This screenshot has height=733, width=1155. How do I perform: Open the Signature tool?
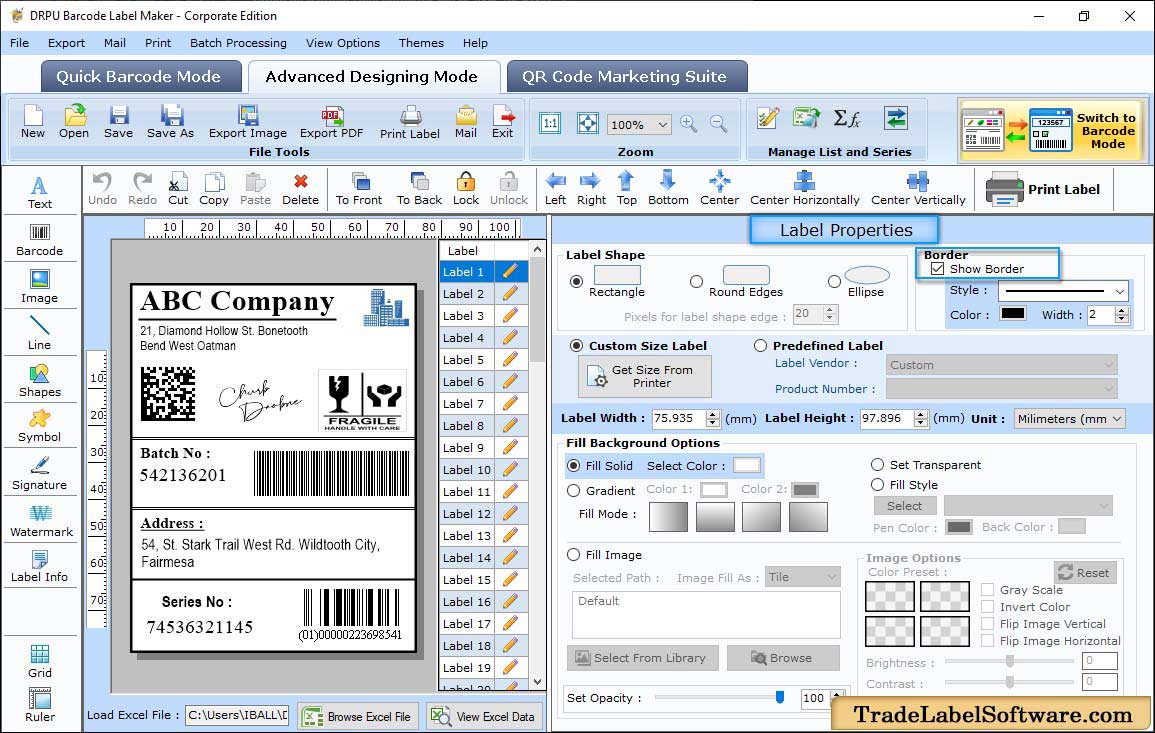click(40, 474)
